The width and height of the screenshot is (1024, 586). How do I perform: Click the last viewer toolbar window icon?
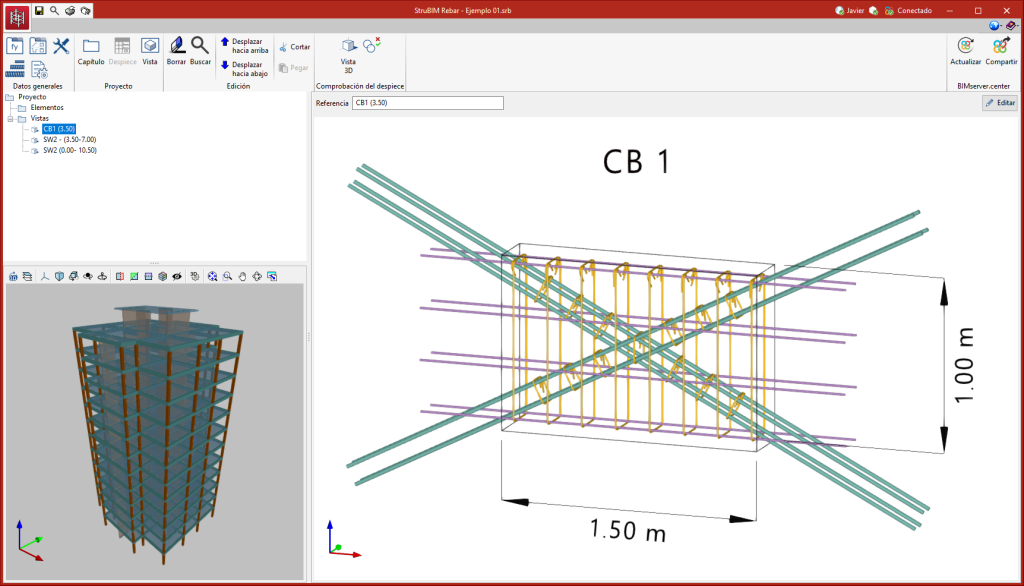[x=272, y=276]
